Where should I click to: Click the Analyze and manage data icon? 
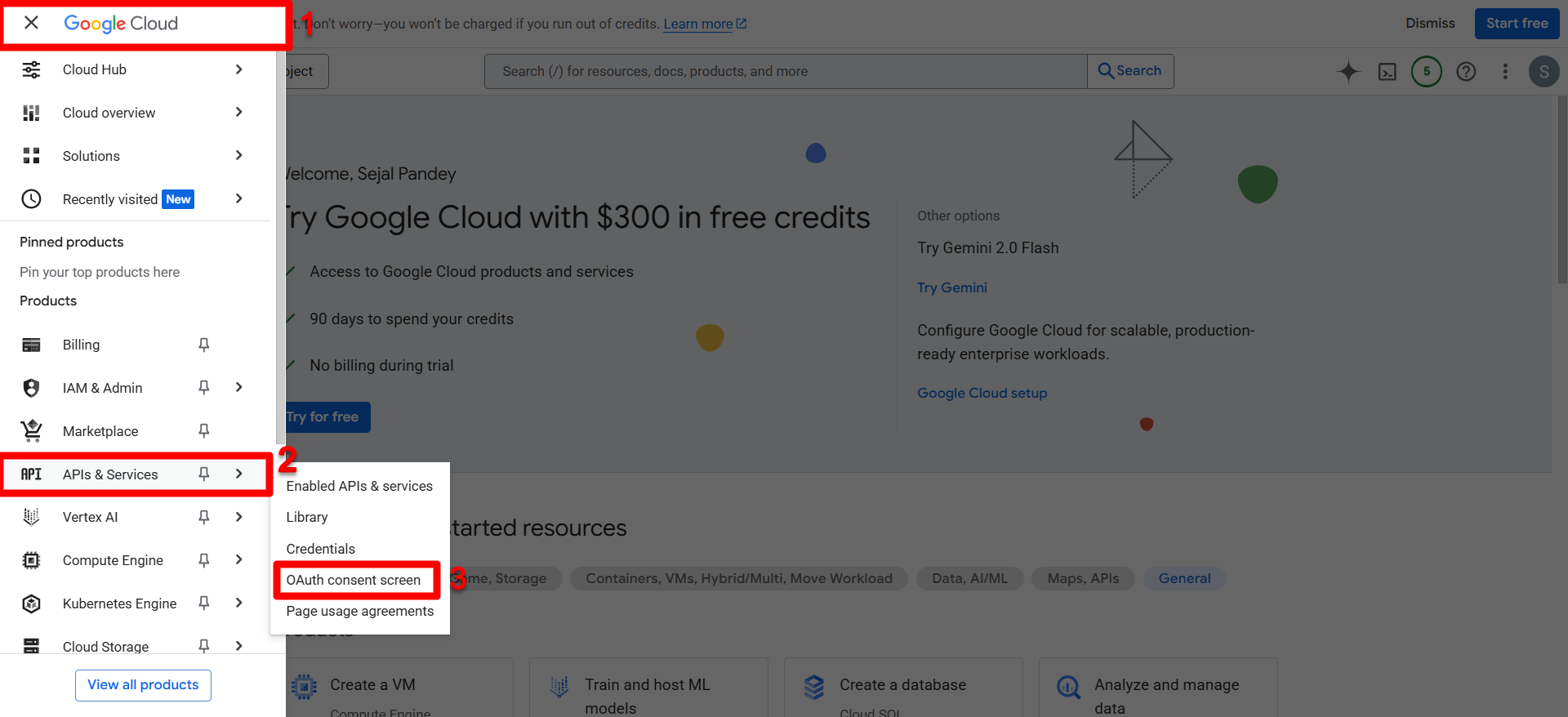click(1068, 687)
